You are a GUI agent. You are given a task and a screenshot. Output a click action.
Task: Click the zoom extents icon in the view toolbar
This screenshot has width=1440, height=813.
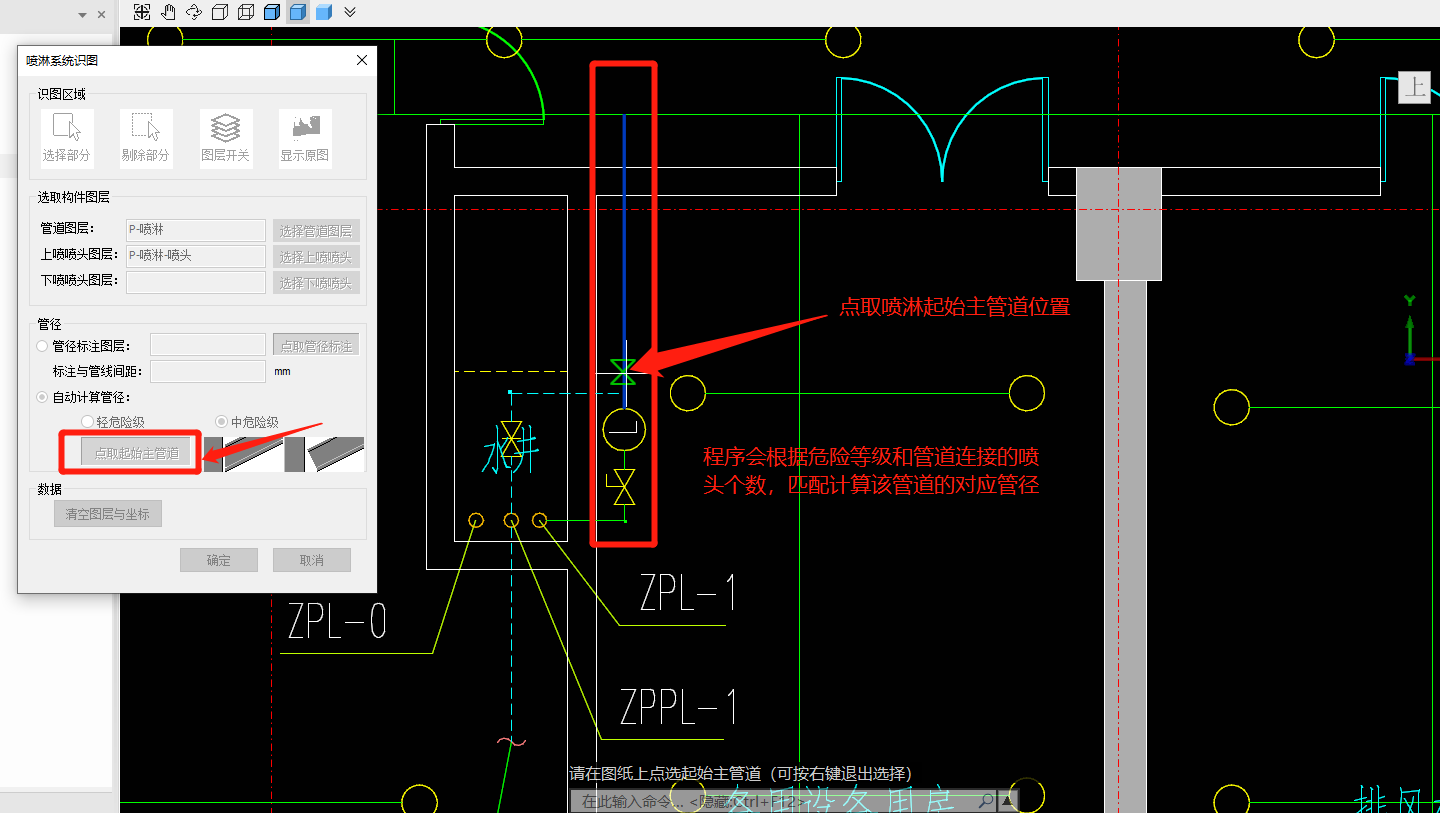pos(142,12)
